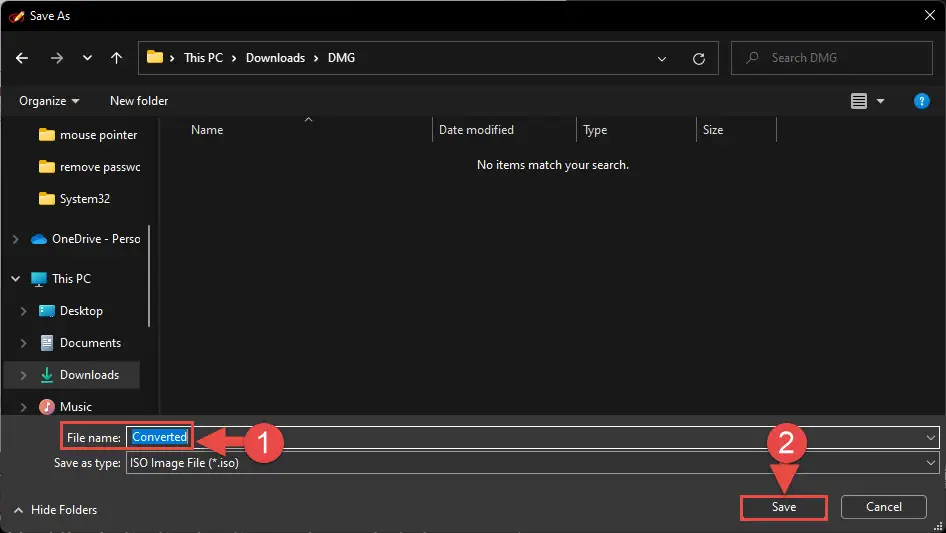
Task: Click This PC in the address breadcrumb
Action: tap(203, 58)
